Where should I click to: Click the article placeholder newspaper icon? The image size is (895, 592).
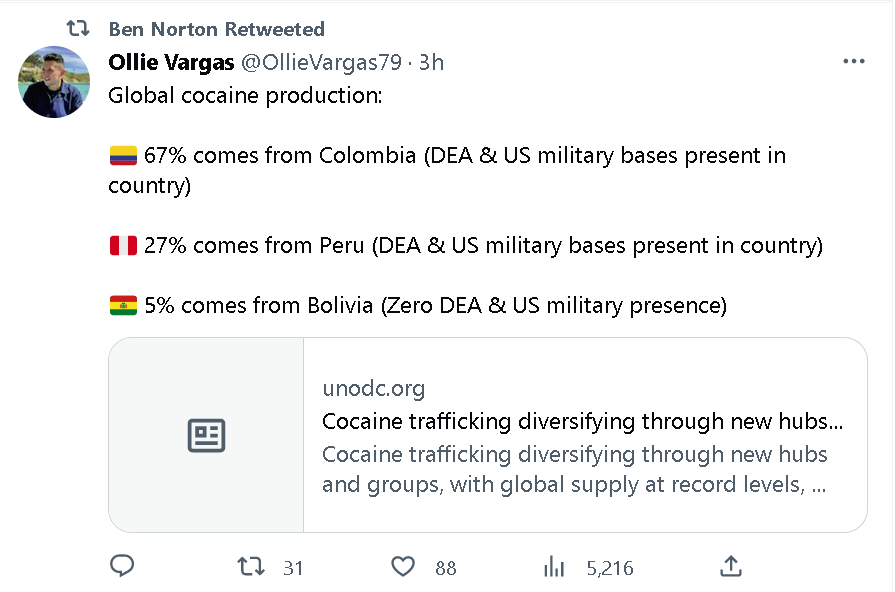coord(206,436)
